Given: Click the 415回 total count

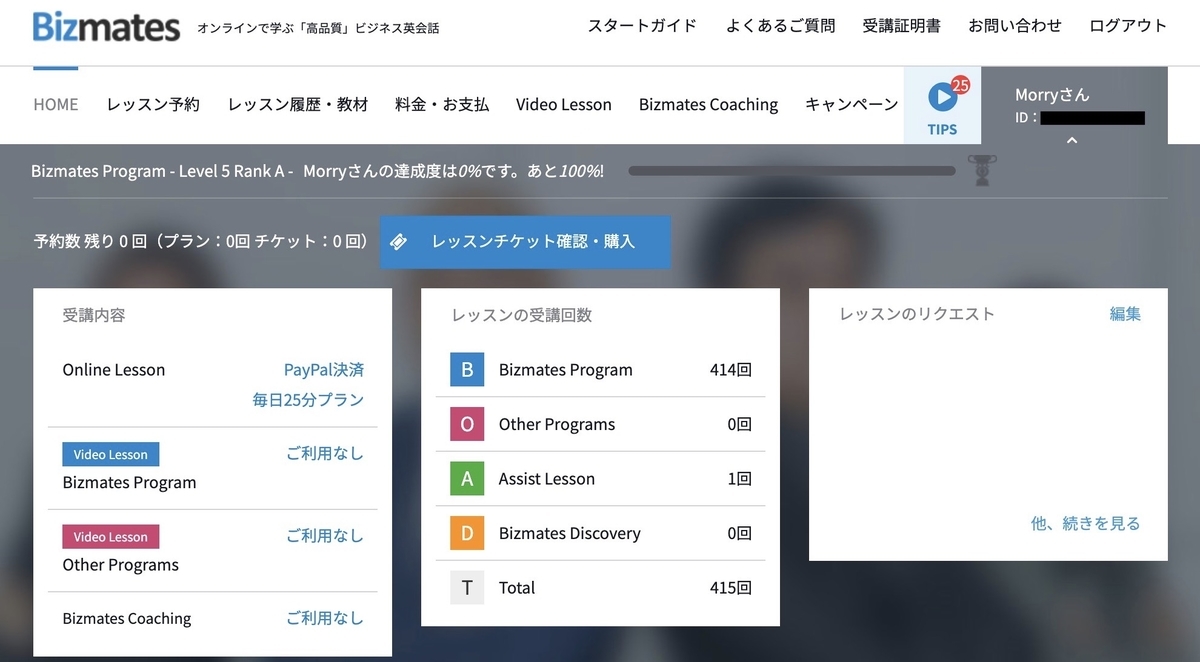Looking at the screenshot, I should point(730,587).
